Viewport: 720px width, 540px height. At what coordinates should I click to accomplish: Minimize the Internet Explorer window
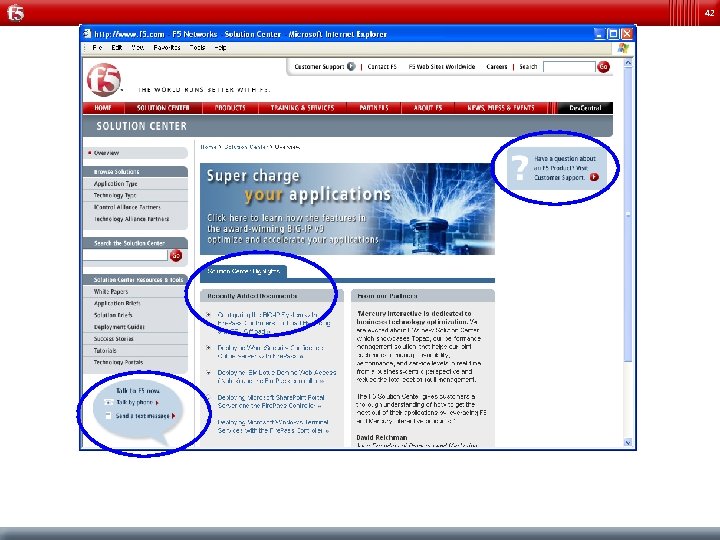pos(599,34)
